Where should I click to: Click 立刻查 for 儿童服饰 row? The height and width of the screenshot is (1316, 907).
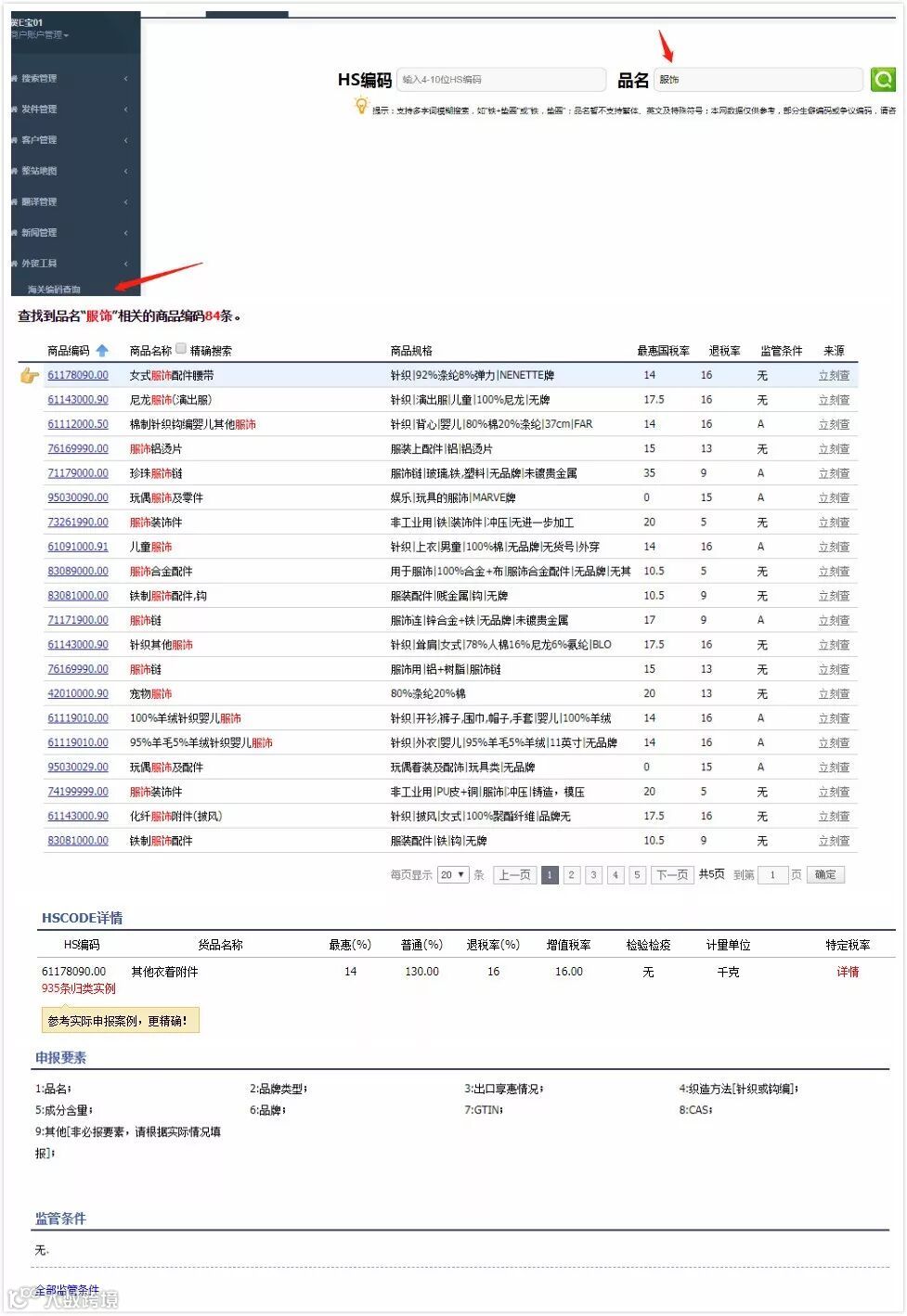(834, 548)
